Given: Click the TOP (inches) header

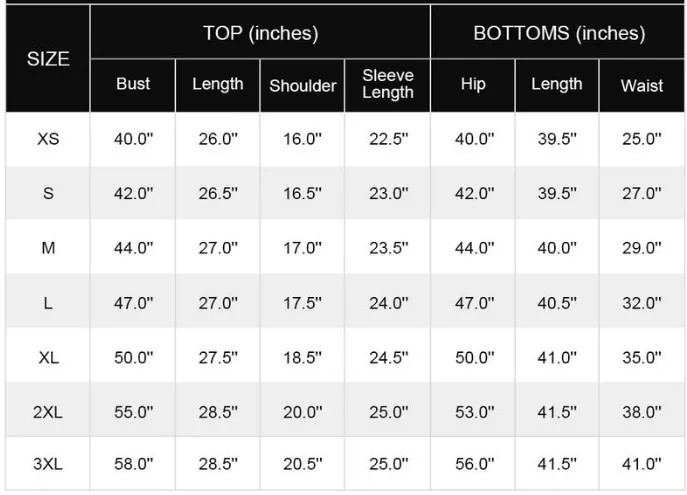Looking at the screenshot, I should (260, 33).
